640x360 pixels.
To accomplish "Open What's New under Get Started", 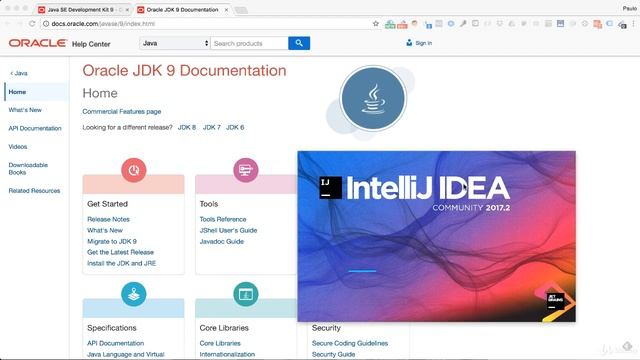I will 104,230.
